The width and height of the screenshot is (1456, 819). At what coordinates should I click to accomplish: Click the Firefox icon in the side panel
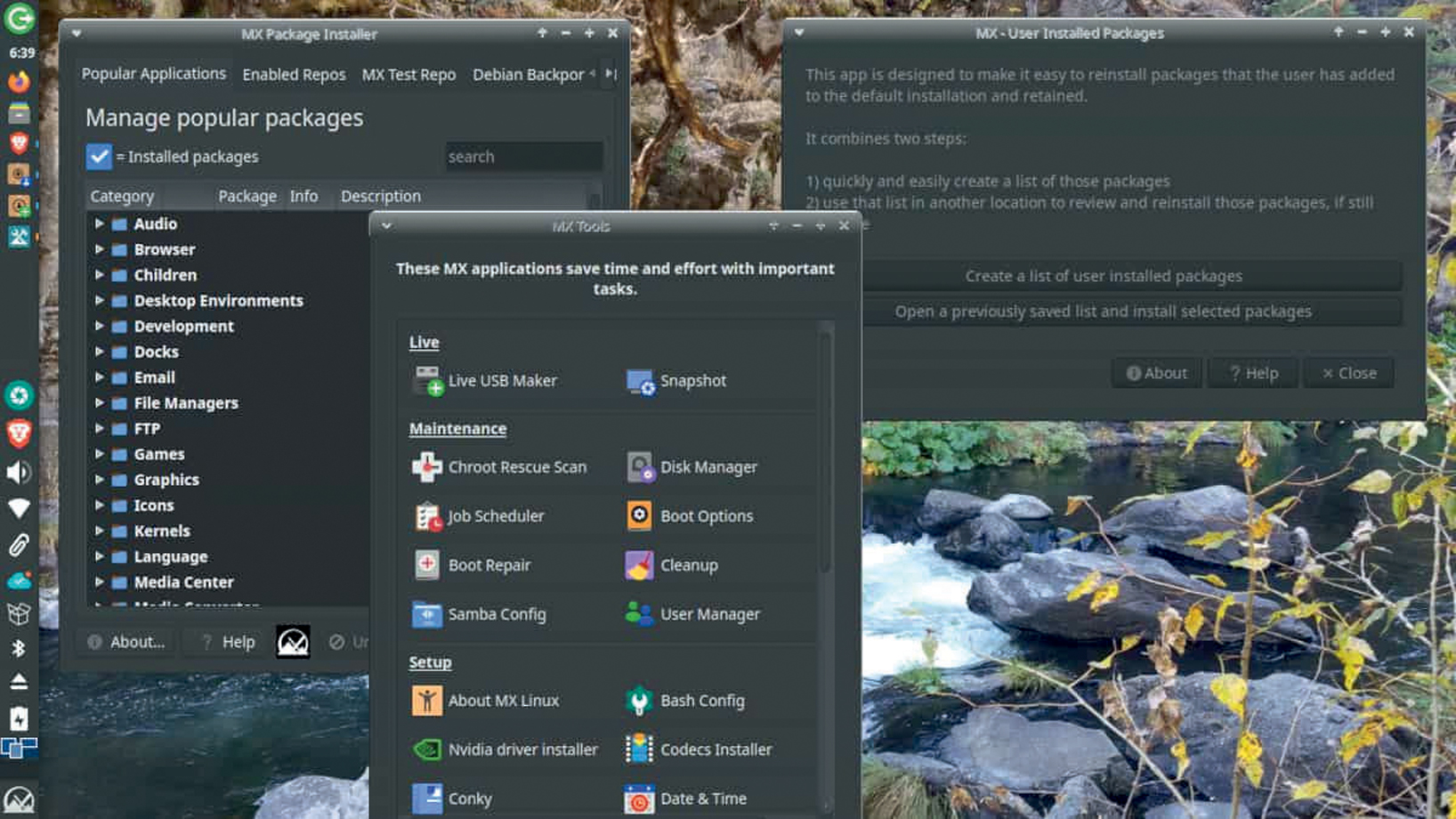[x=19, y=82]
